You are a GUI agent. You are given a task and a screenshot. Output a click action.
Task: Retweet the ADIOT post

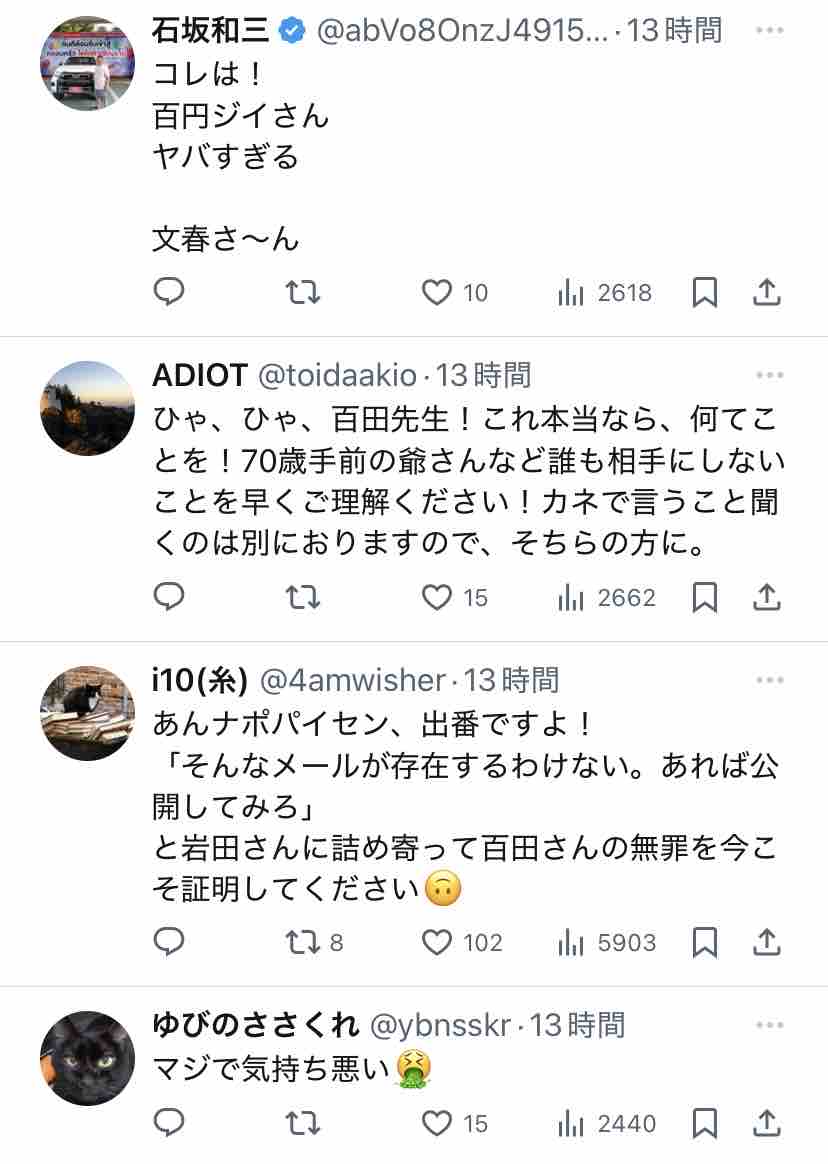(x=303, y=597)
